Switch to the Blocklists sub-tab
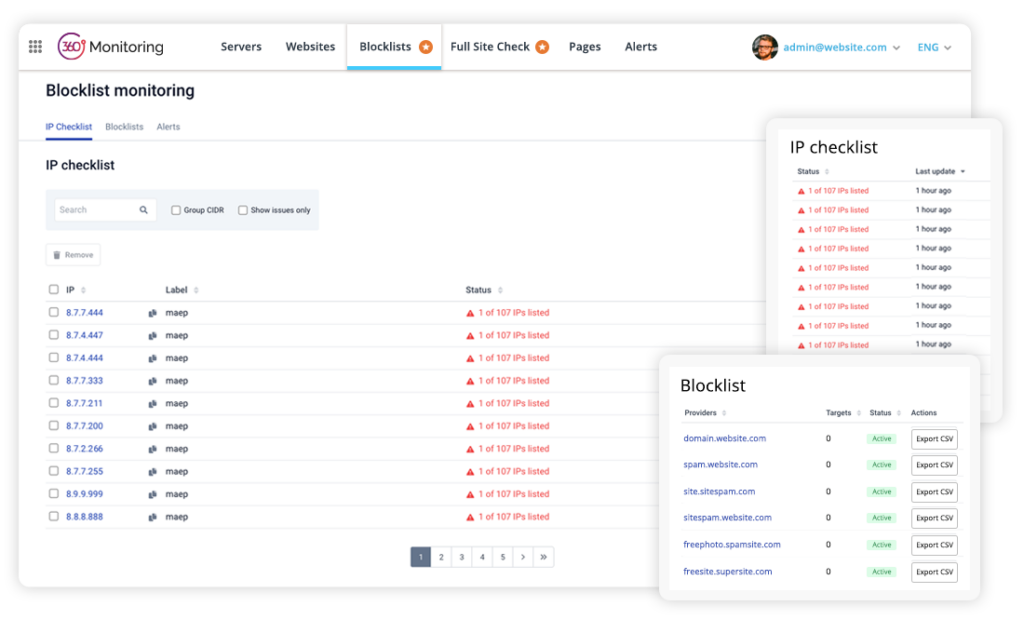The width and height of the screenshot is (1024, 620). pyautogui.click(x=124, y=126)
